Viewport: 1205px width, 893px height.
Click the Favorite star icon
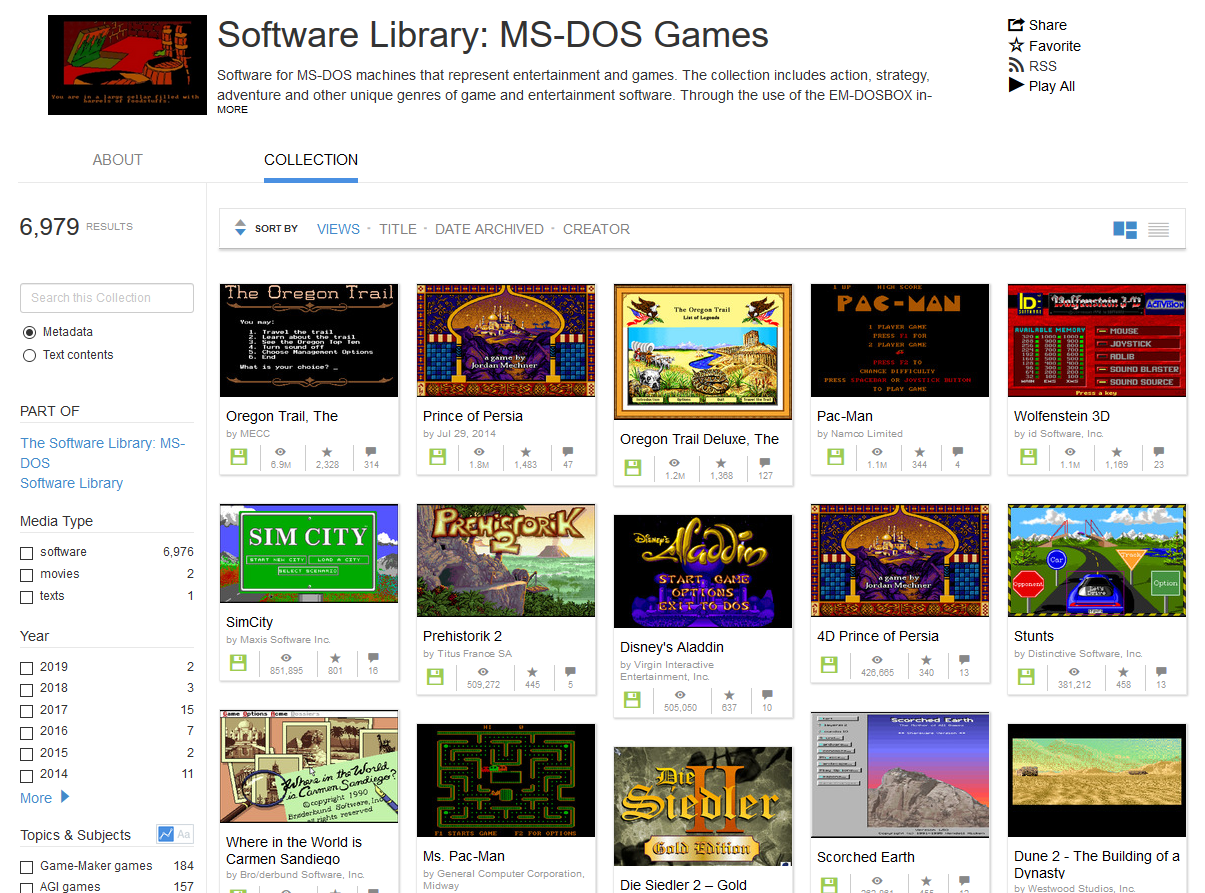click(x=1016, y=45)
